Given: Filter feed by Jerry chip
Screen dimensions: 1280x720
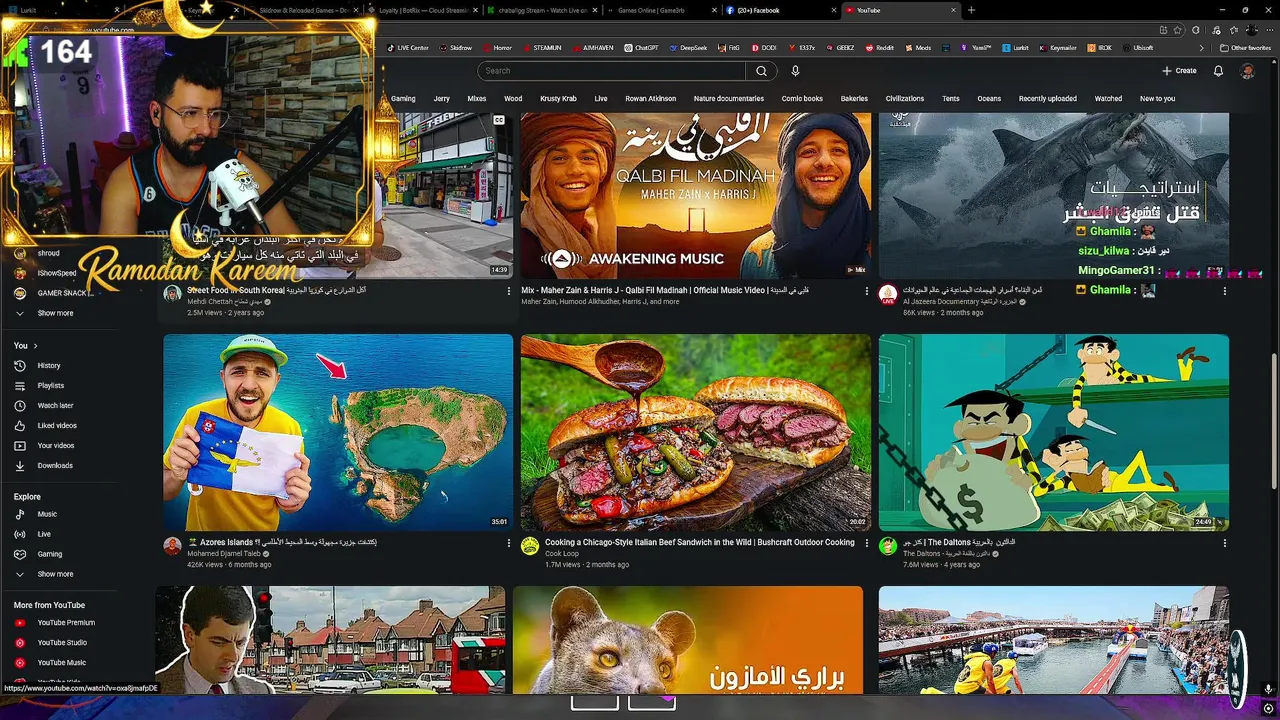Looking at the screenshot, I should pyautogui.click(x=442, y=99).
